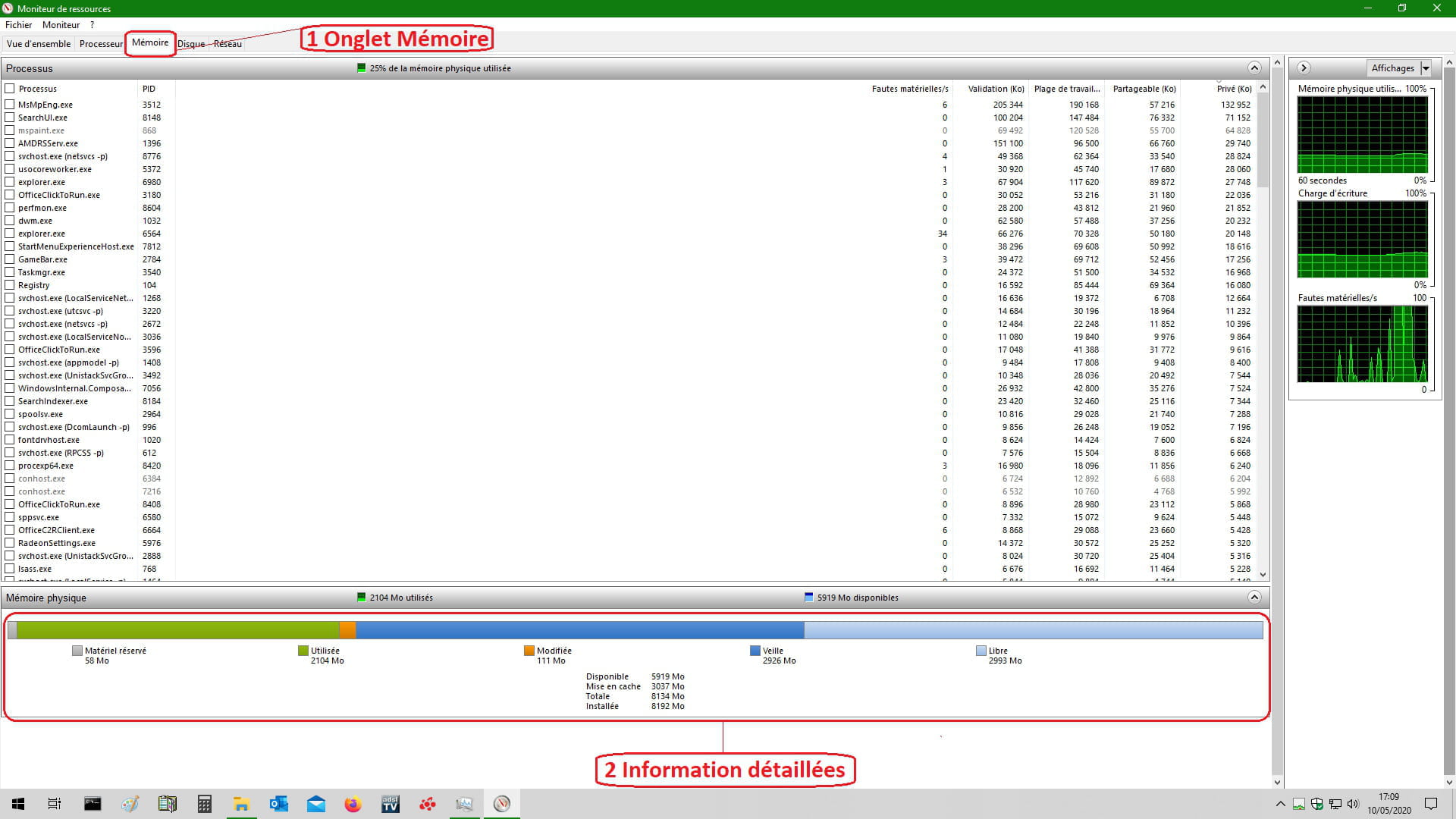
Task: Open the adsl TV app from the taskbar
Action: pos(390,804)
